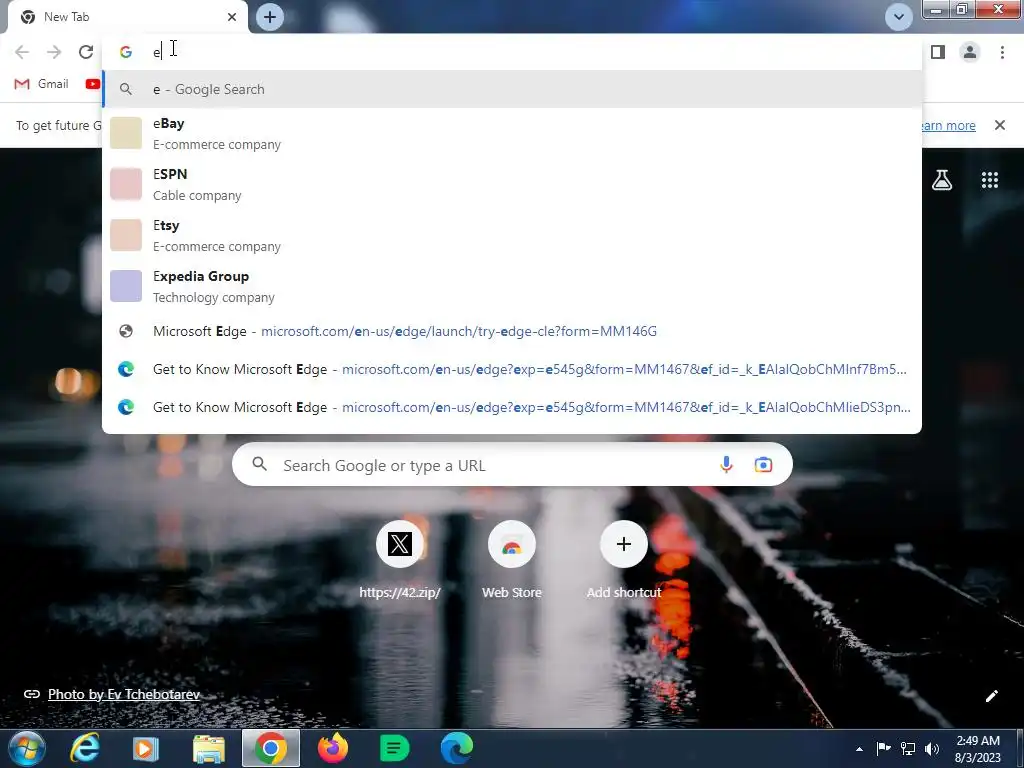This screenshot has width=1024, height=768.
Task: Open the https://42.zip/ shortcut
Action: coord(400,560)
